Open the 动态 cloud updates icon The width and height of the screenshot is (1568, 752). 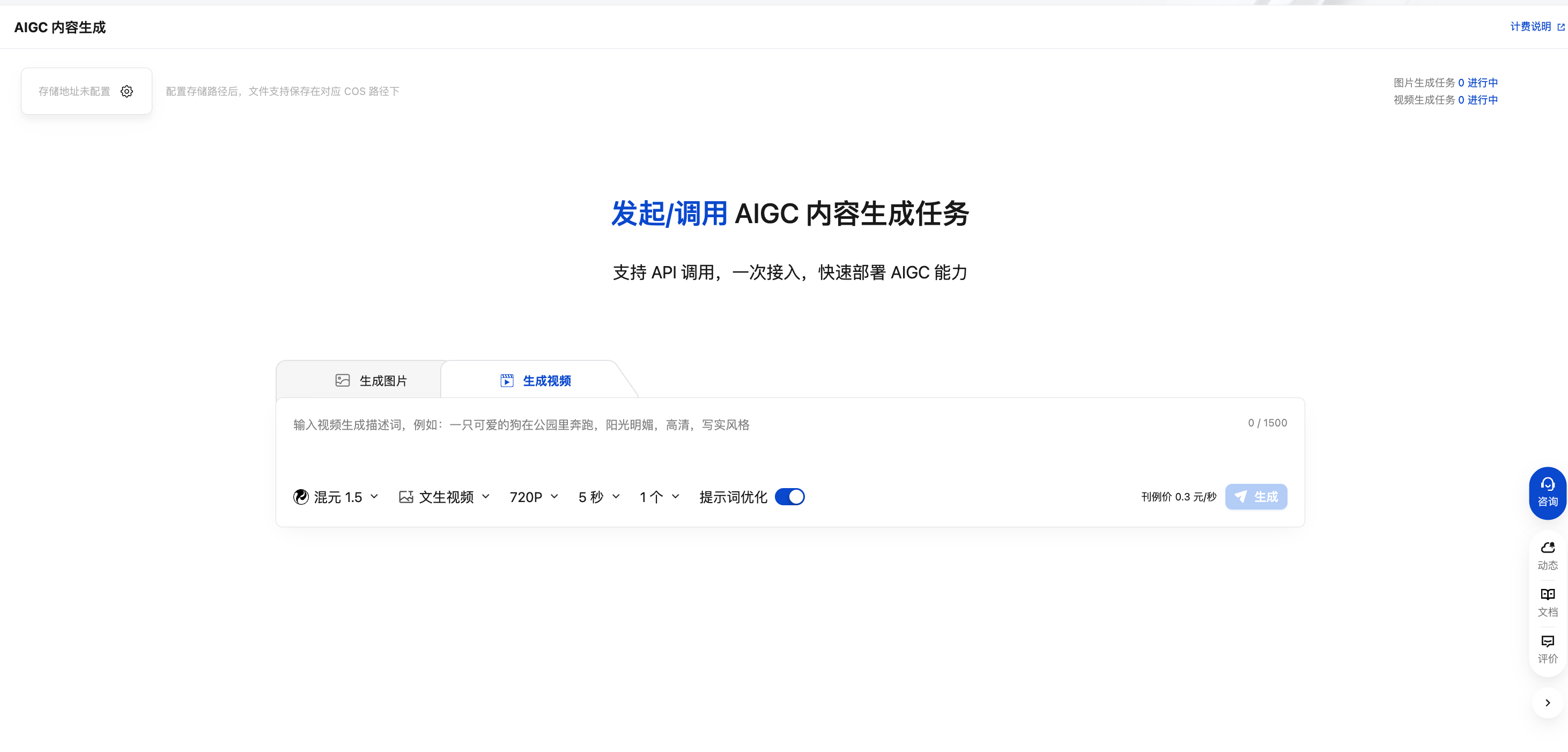(x=1547, y=548)
